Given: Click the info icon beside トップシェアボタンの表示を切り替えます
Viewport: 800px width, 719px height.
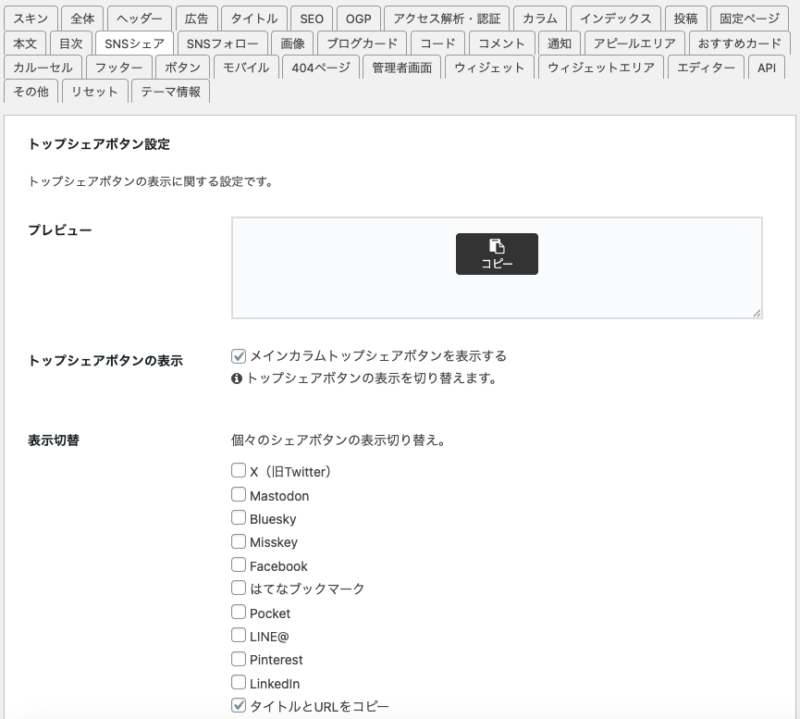Looking at the screenshot, I should point(236,379).
